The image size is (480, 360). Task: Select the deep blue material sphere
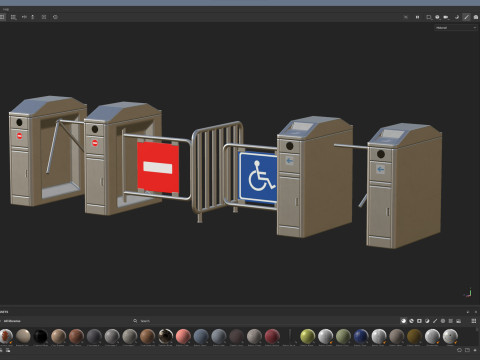361,336
